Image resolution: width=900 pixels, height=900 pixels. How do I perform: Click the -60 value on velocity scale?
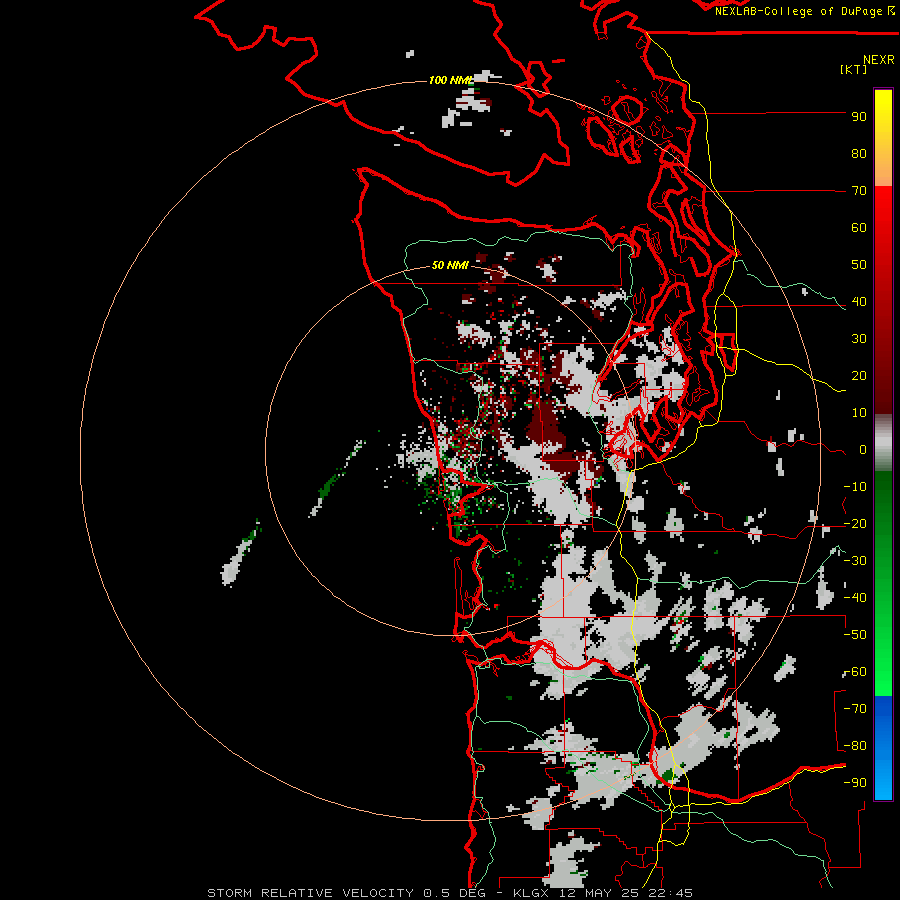pos(855,672)
